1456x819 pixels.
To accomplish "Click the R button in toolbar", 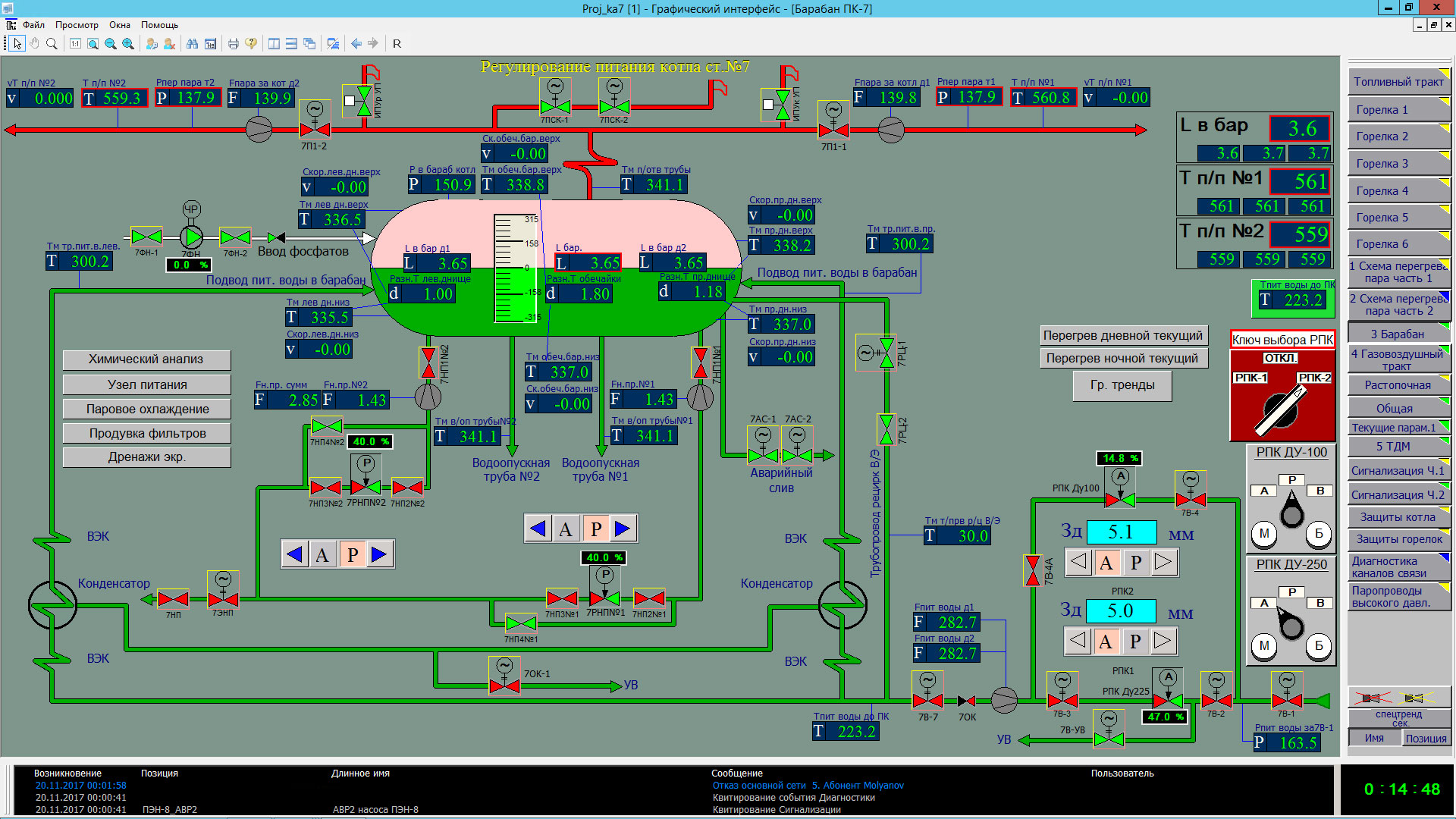I will pyautogui.click(x=397, y=44).
